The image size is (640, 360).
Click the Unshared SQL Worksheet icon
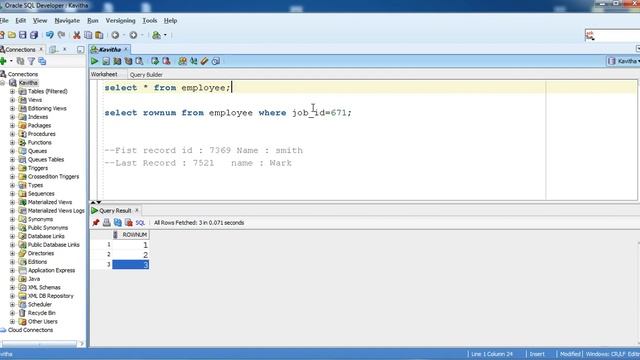point(182,61)
